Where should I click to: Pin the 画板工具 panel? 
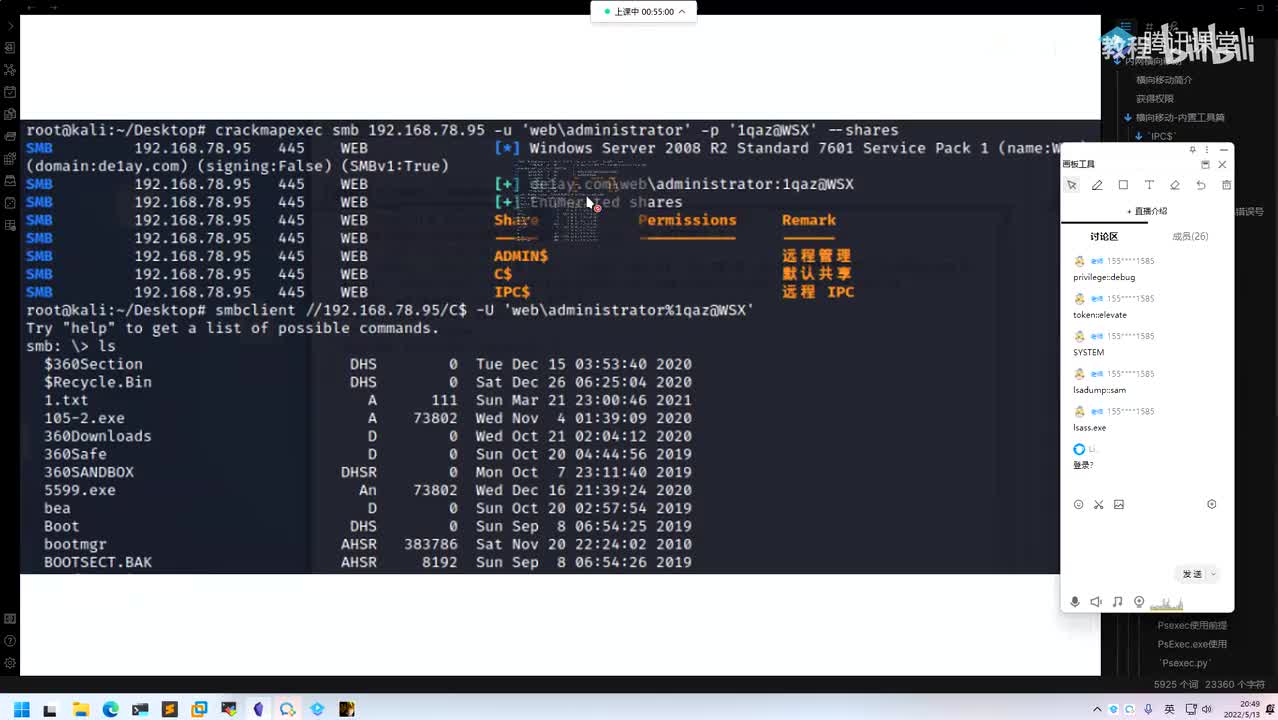[1193, 150]
